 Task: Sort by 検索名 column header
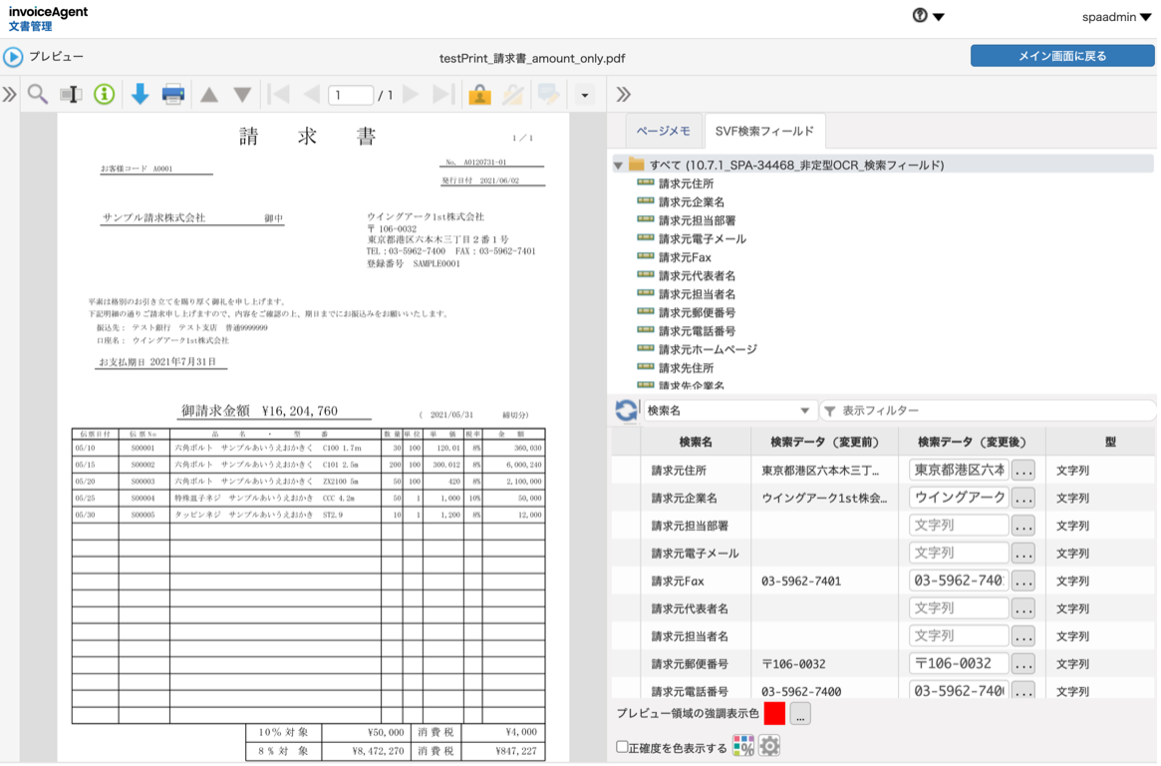point(695,442)
